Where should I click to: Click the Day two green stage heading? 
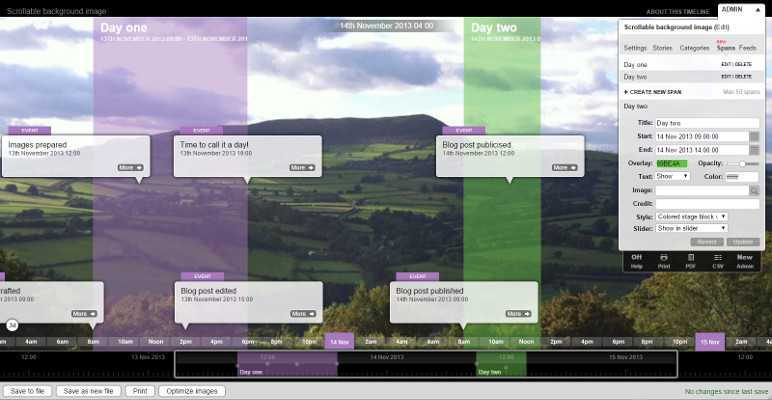pyautogui.click(x=493, y=28)
